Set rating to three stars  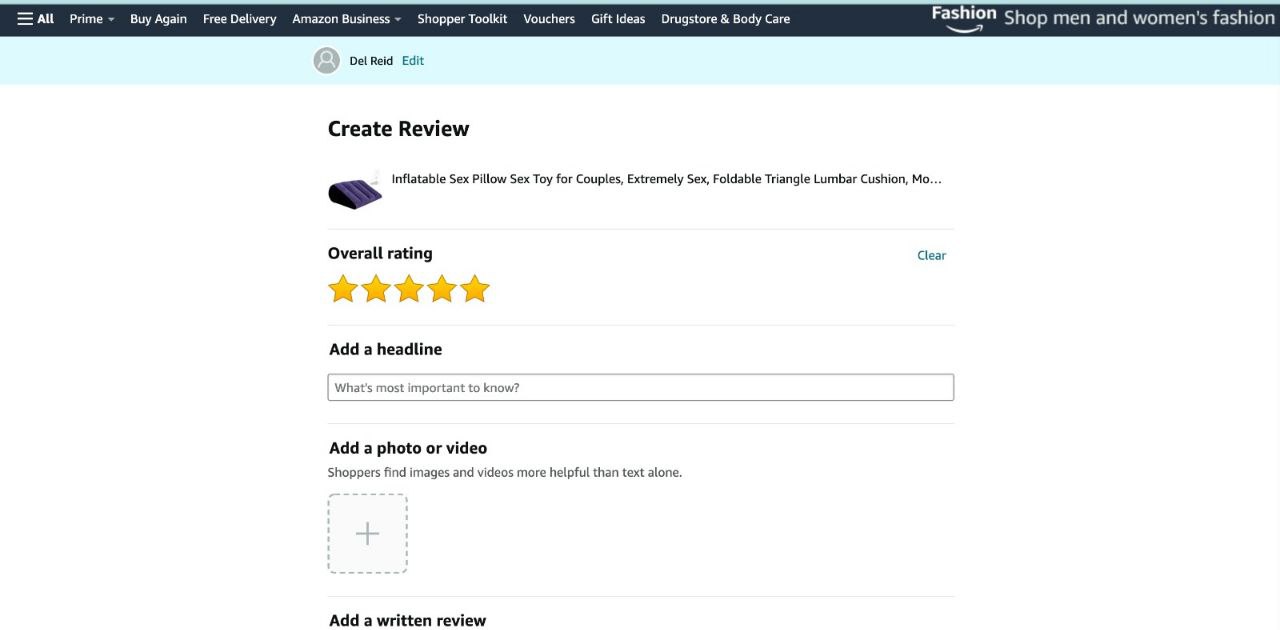point(409,289)
